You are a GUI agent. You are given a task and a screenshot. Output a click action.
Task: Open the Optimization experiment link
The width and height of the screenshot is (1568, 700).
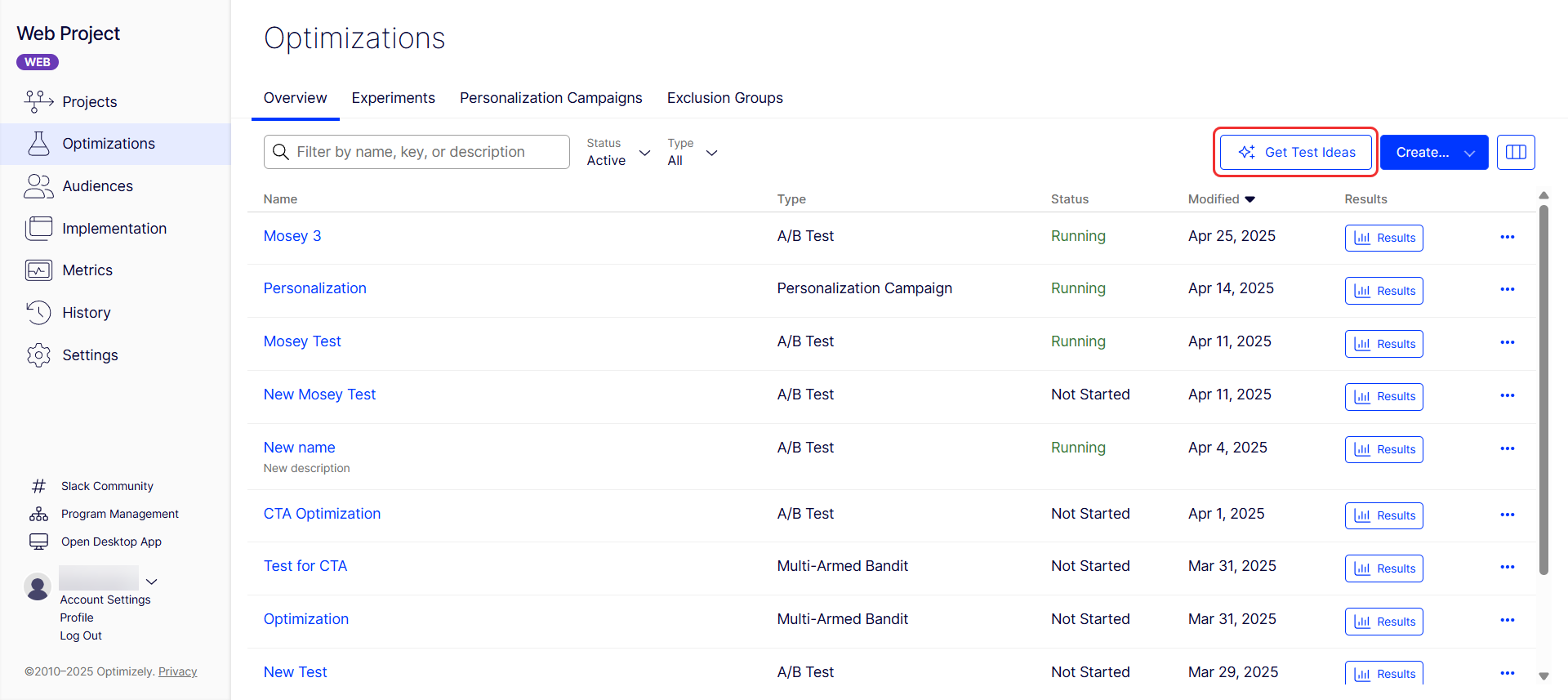point(305,619)
